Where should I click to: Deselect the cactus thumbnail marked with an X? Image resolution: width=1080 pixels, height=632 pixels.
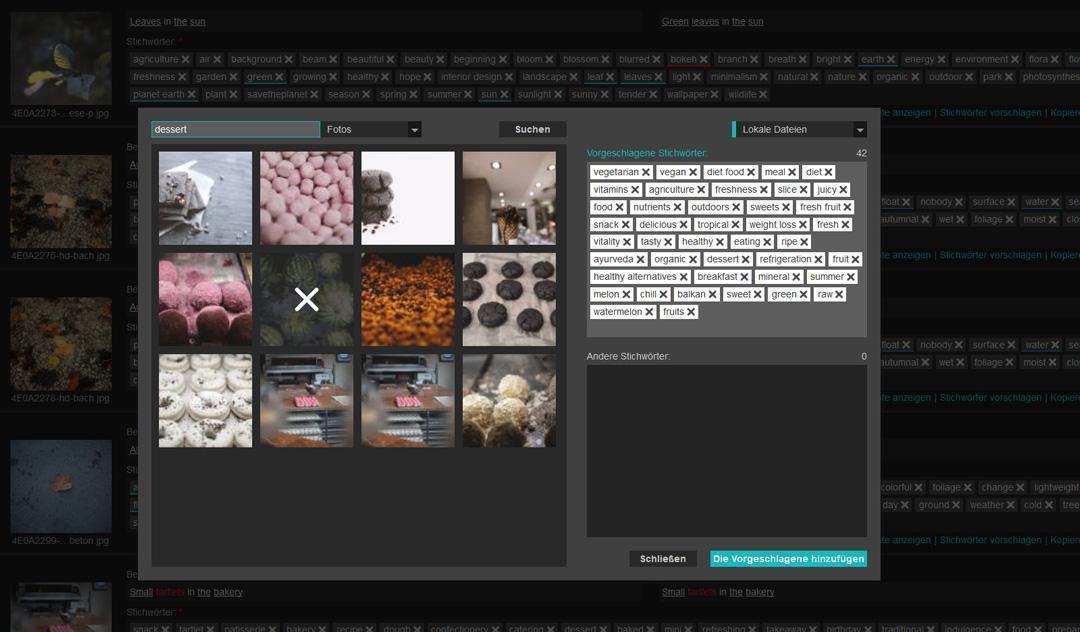point(306,297)
